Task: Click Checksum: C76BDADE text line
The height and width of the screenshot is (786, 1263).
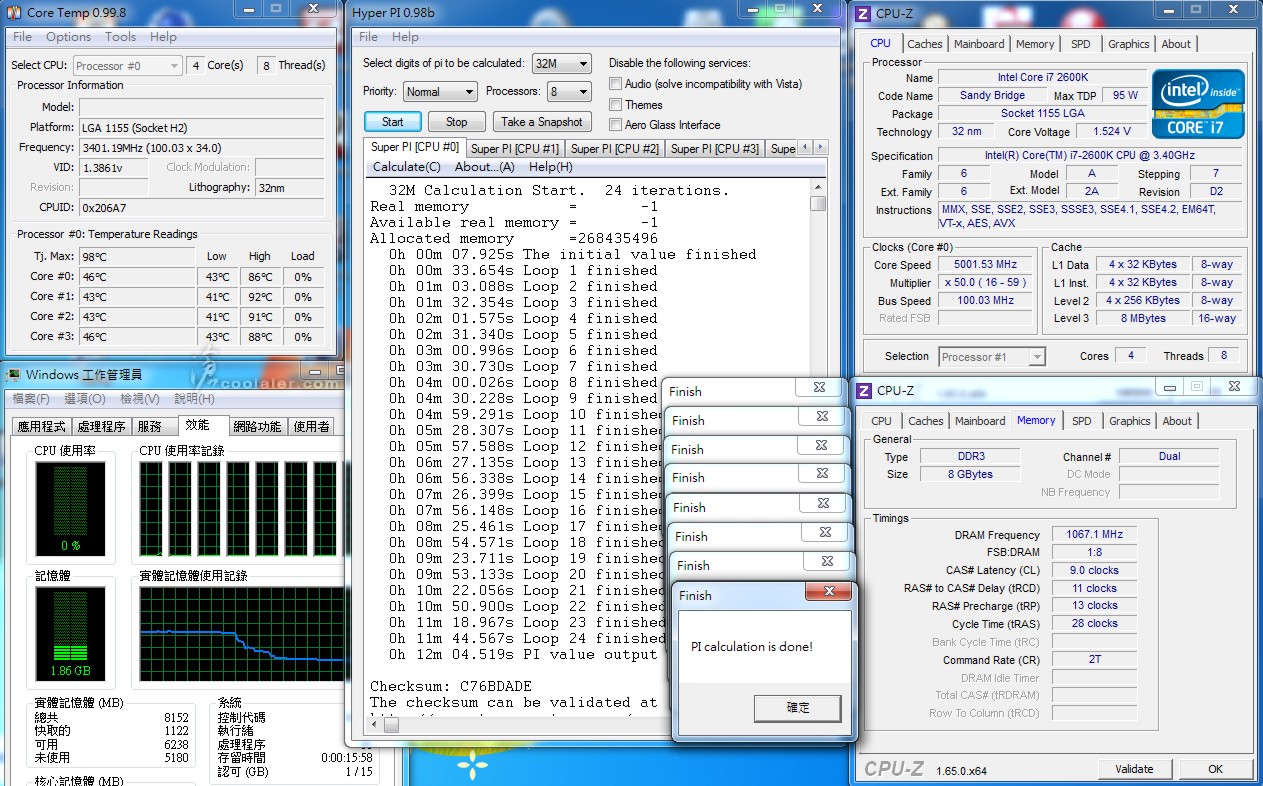Action: (x=451, y=687)
